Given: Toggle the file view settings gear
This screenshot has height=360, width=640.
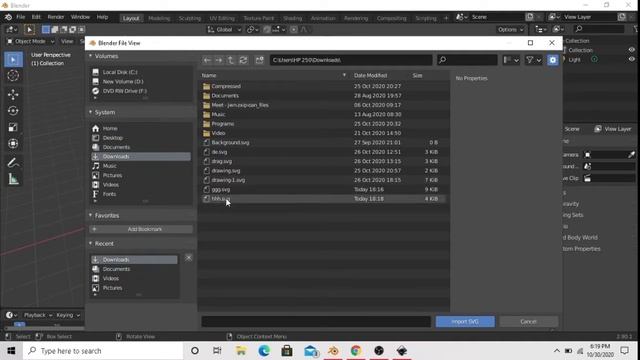Looking at the screenshot, I should [x=552, y=60].
